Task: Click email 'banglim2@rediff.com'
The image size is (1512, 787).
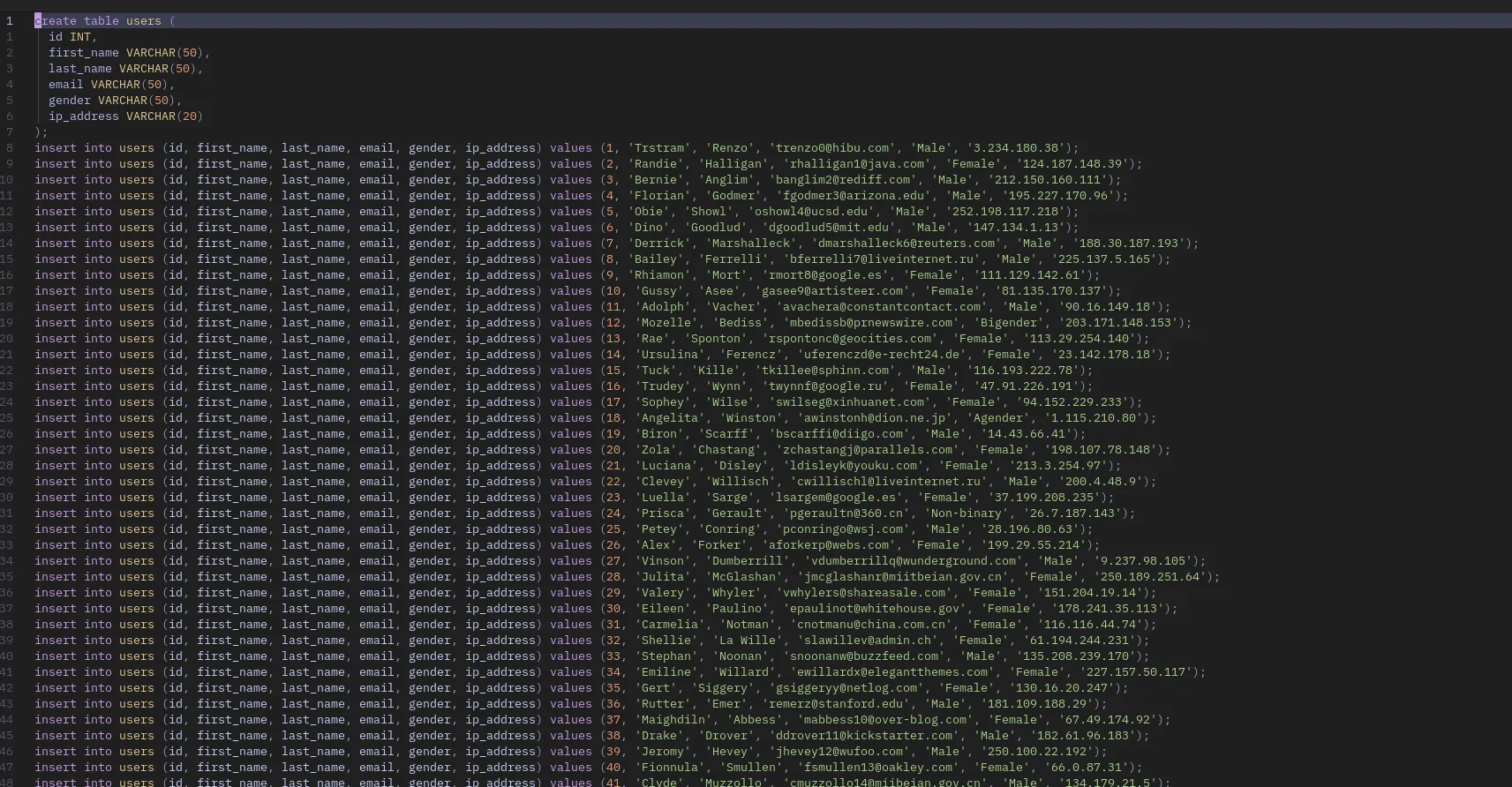Action: coord(843,179)
